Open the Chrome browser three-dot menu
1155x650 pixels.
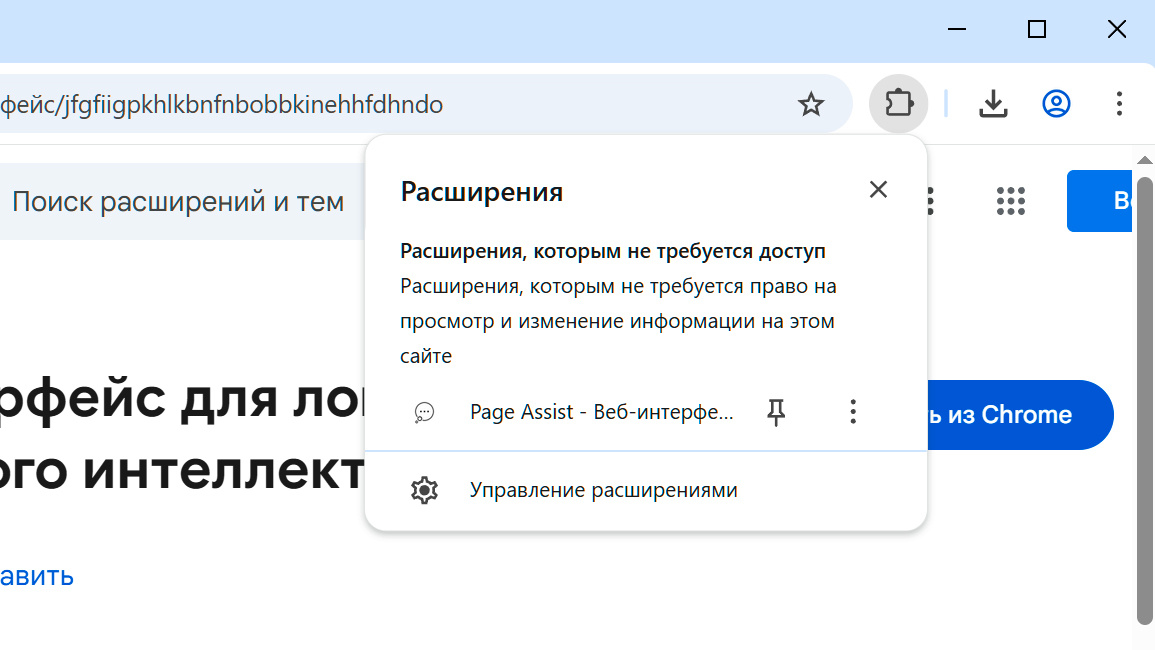tap(1119, 103)
